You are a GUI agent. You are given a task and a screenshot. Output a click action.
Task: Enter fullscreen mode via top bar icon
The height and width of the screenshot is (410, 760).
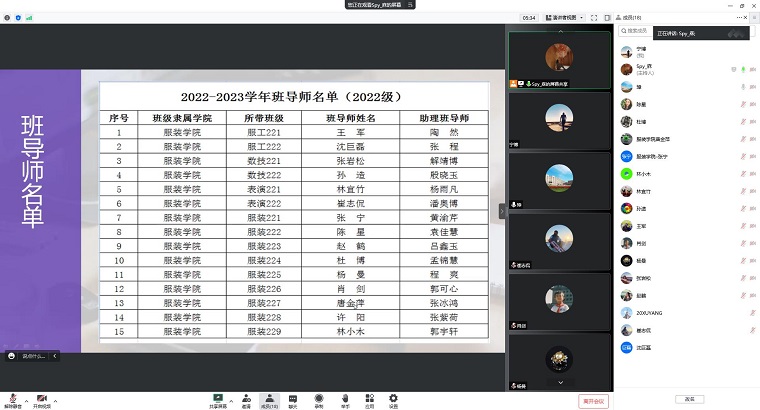(x=594, y=17)
